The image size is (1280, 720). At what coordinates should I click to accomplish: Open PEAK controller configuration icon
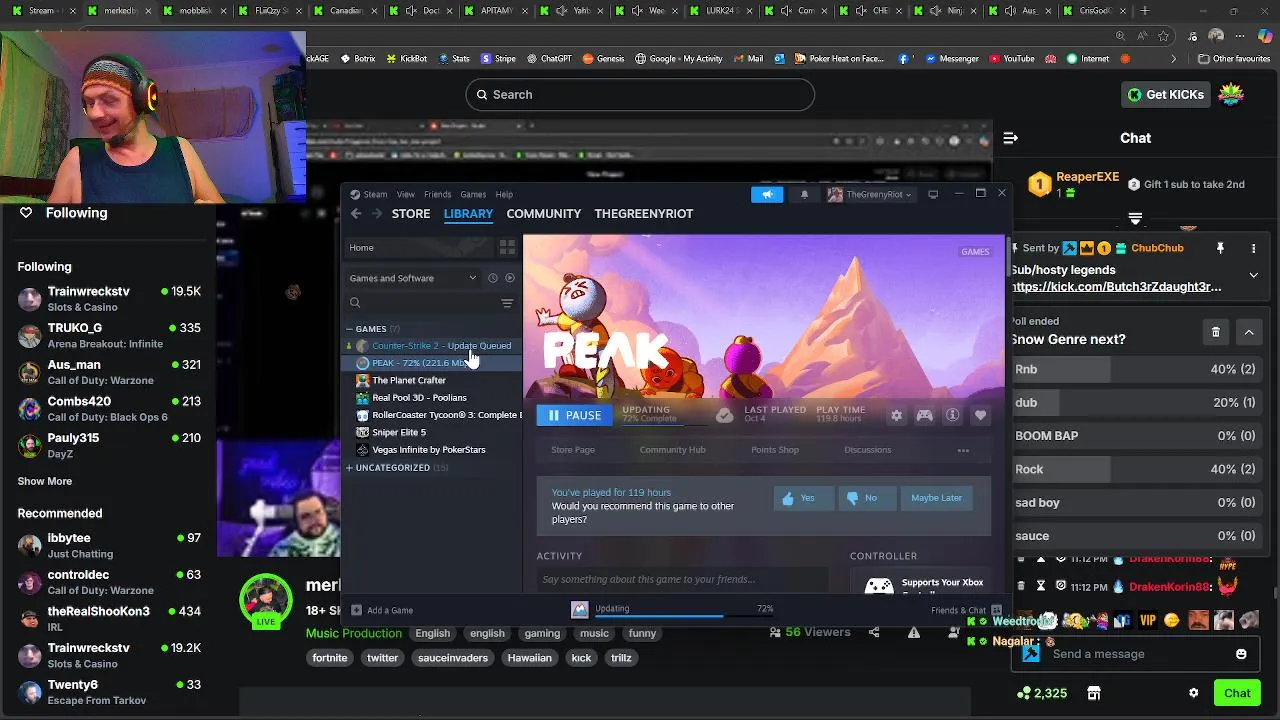click(x=925, y=415)
